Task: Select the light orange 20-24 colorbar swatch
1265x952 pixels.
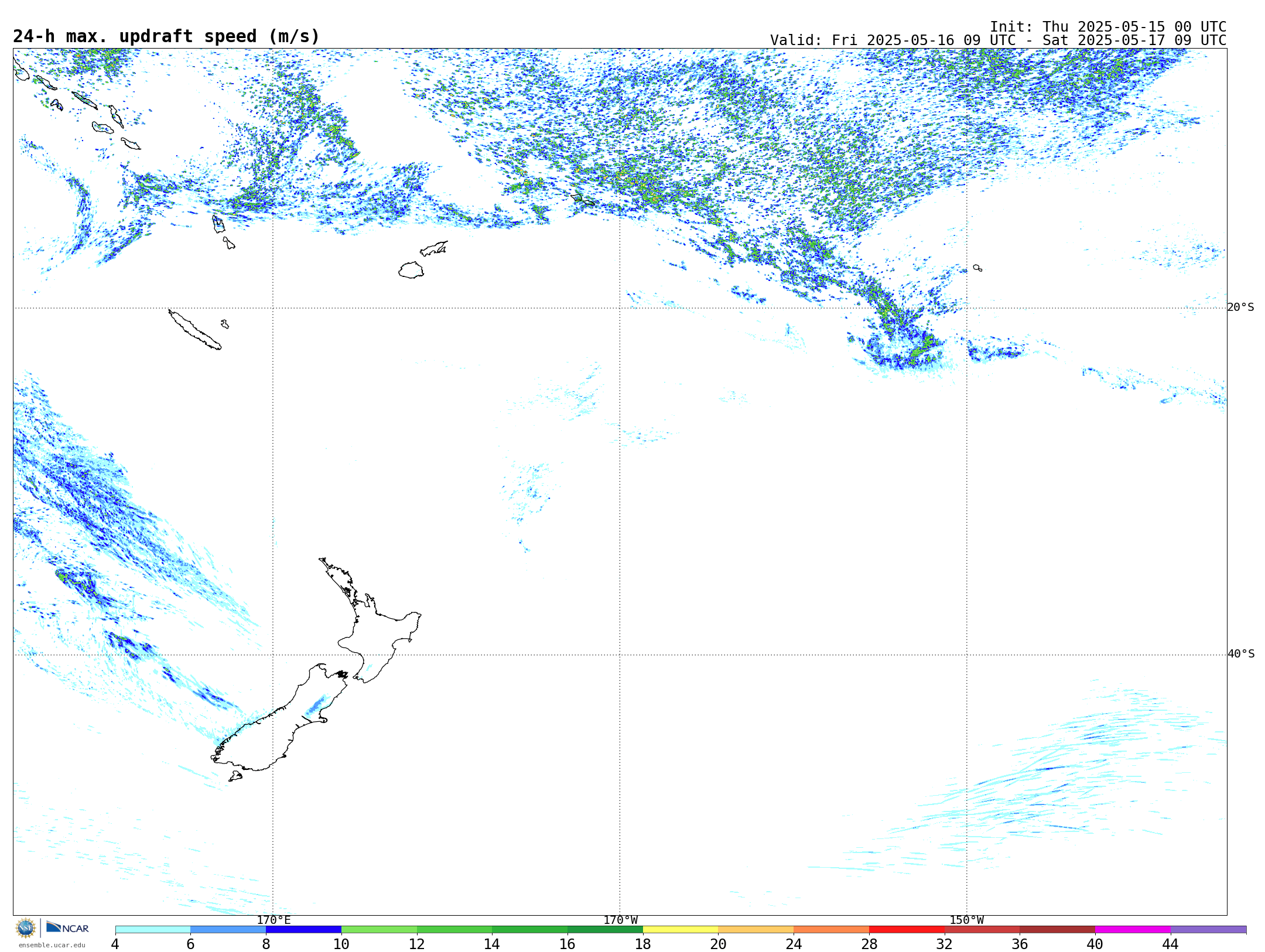Action: [x=756, y=930]
